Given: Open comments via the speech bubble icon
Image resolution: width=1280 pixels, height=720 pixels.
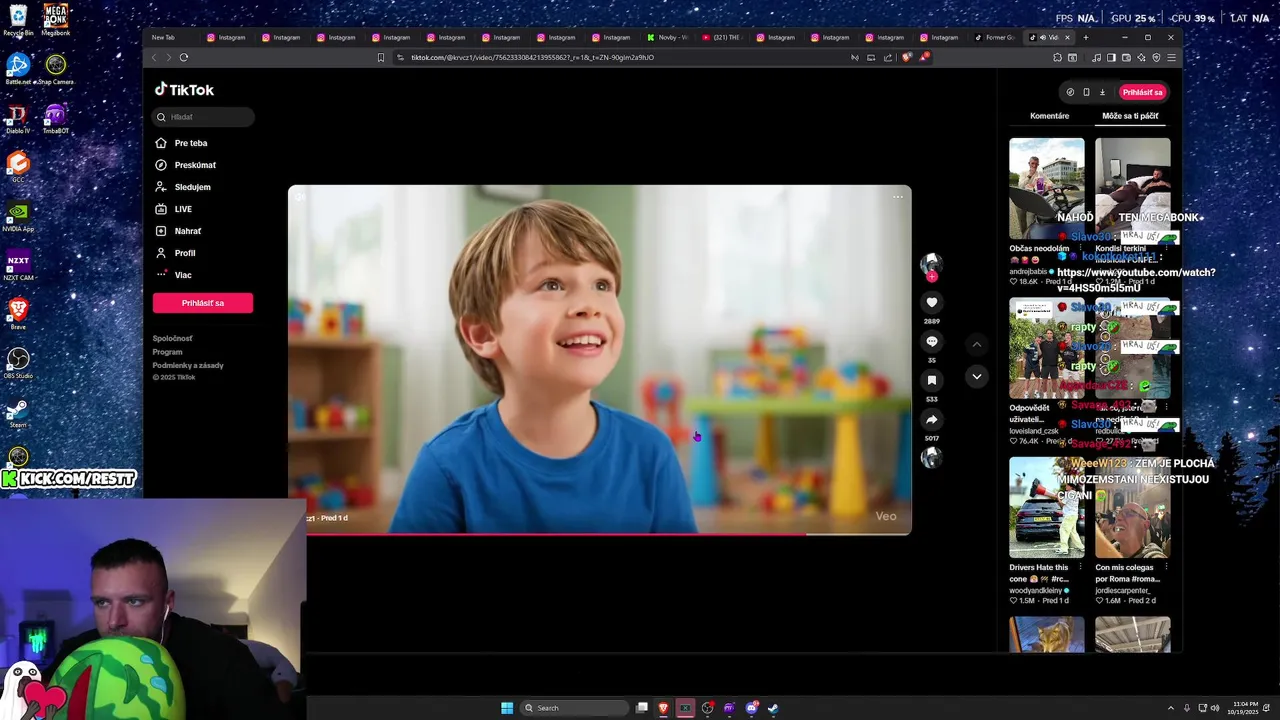Looking at the screenshot, I should (931, 341).
